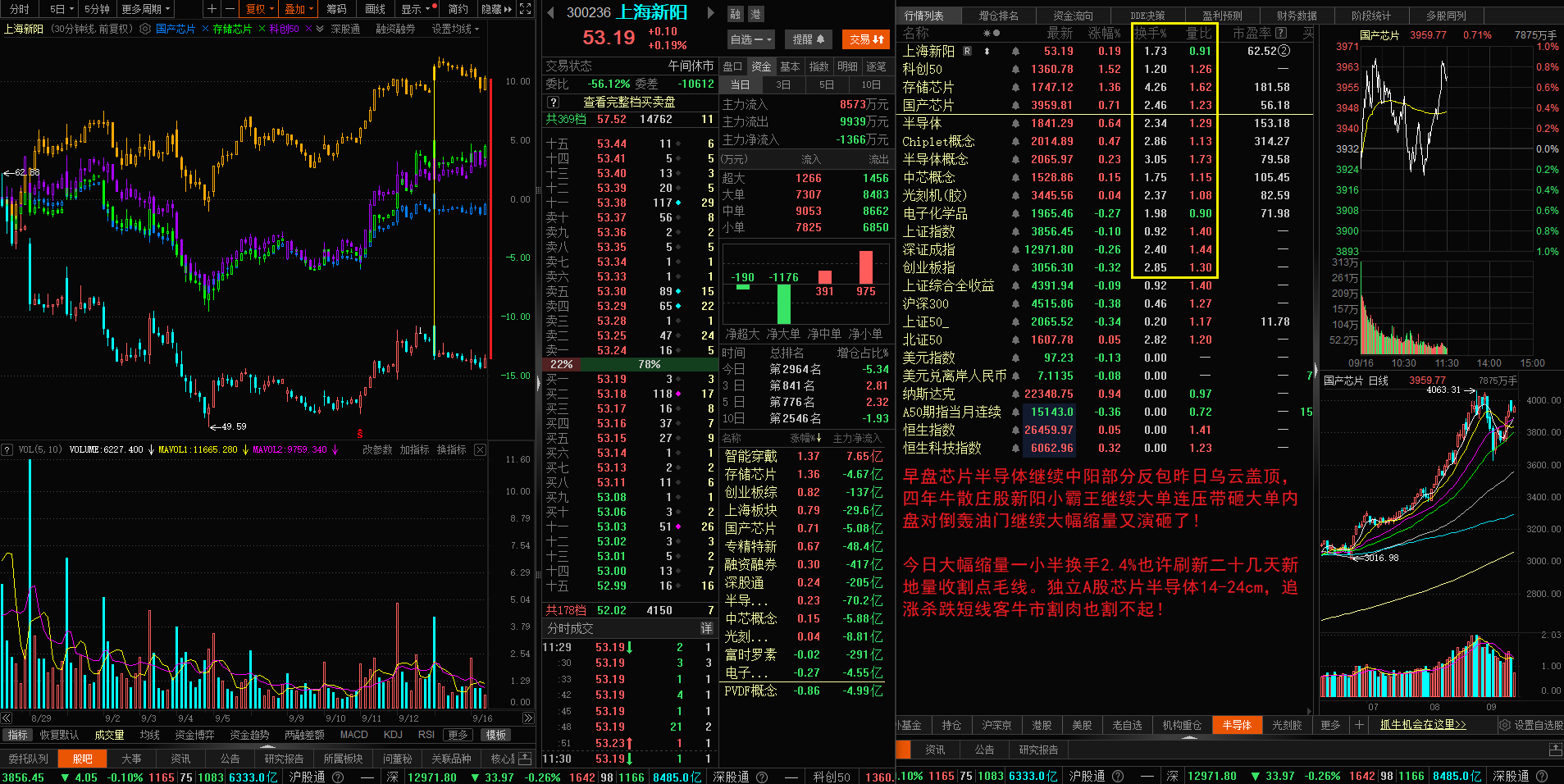Viewport: 1564px width, 784px height.
Task: Click 抓主机会在这里 link
Action: tap(1422, 725)
